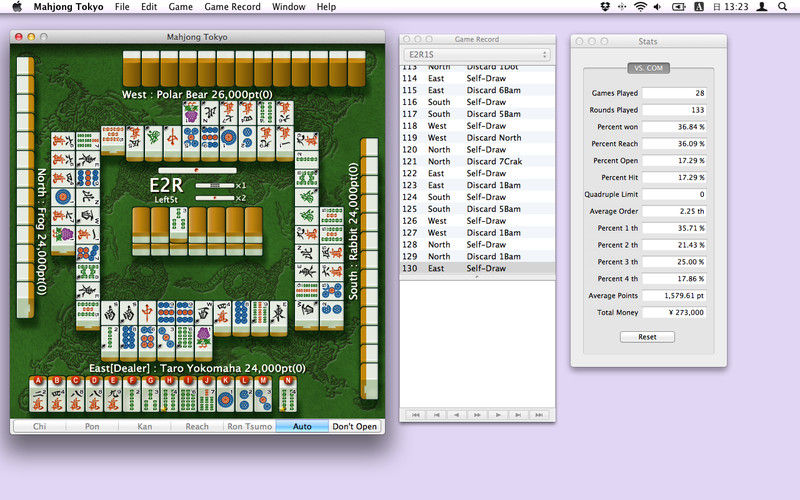Click the Kan button
The image size is (800, 500).
tap(144, 426)
